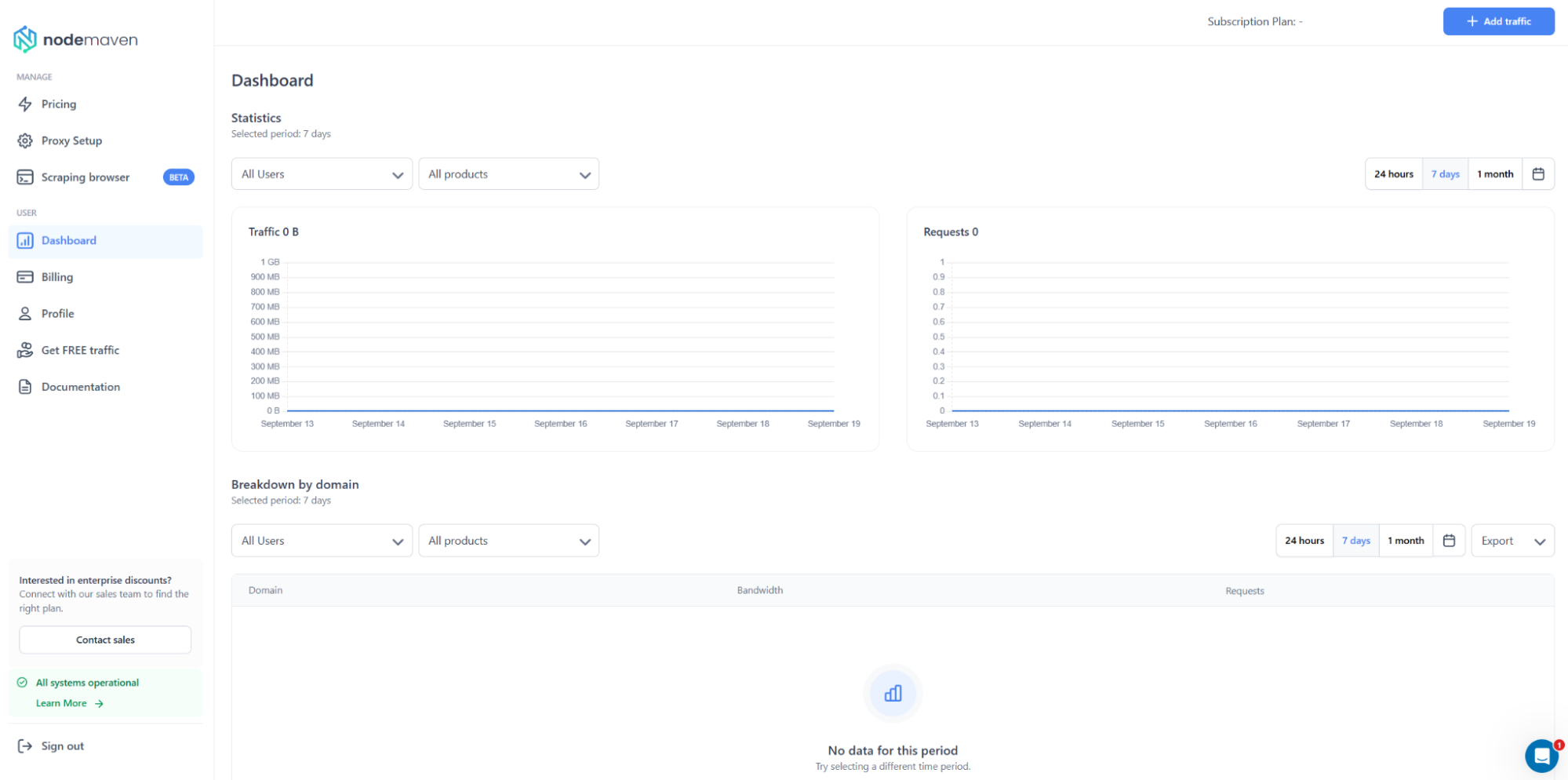Image resolution: width=1568 pixels, height=780 pixels.
Task: Click the Proxy Setup gear icon
Action: [x=25, y=140]
